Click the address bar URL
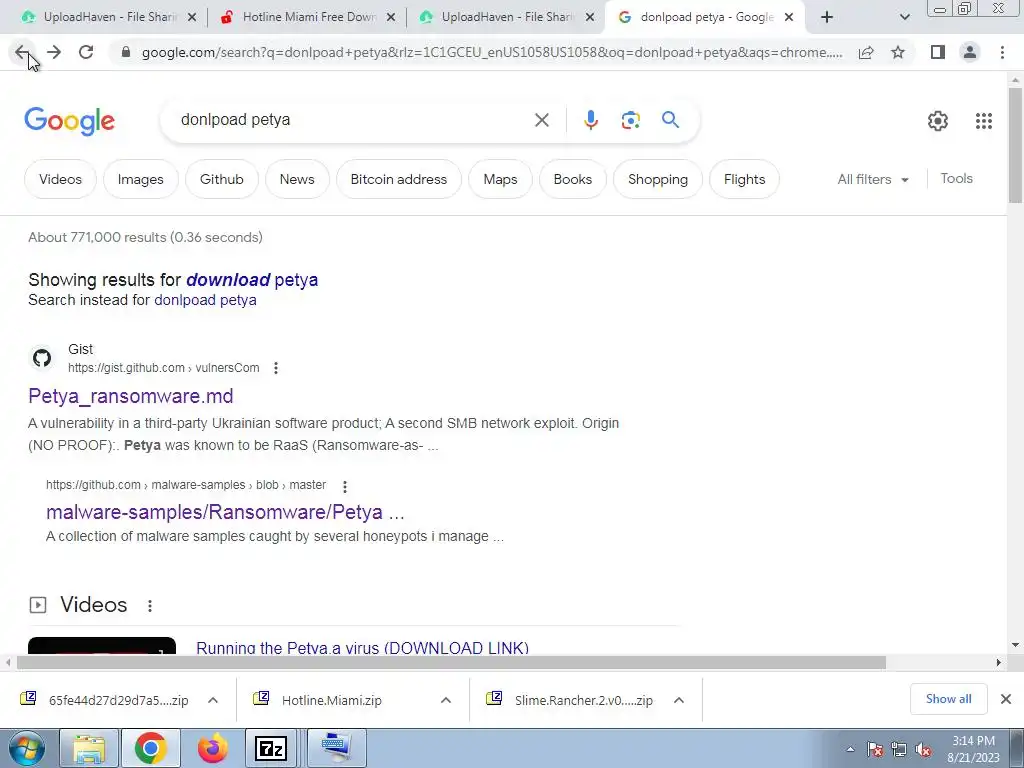The width and height of the screenshot is (1024, 768). click(x=491, y=52)
